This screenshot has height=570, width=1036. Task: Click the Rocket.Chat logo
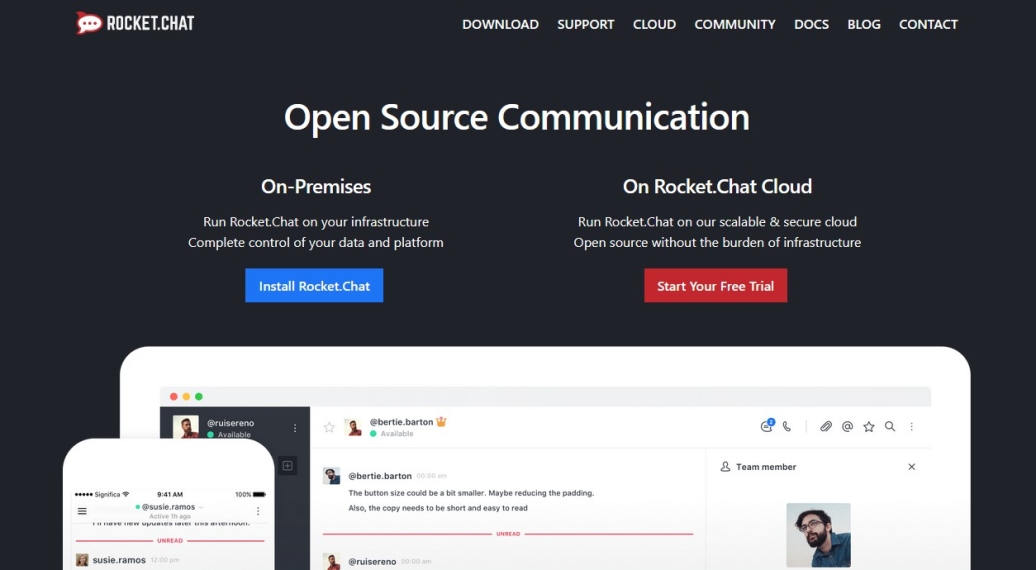135,23
